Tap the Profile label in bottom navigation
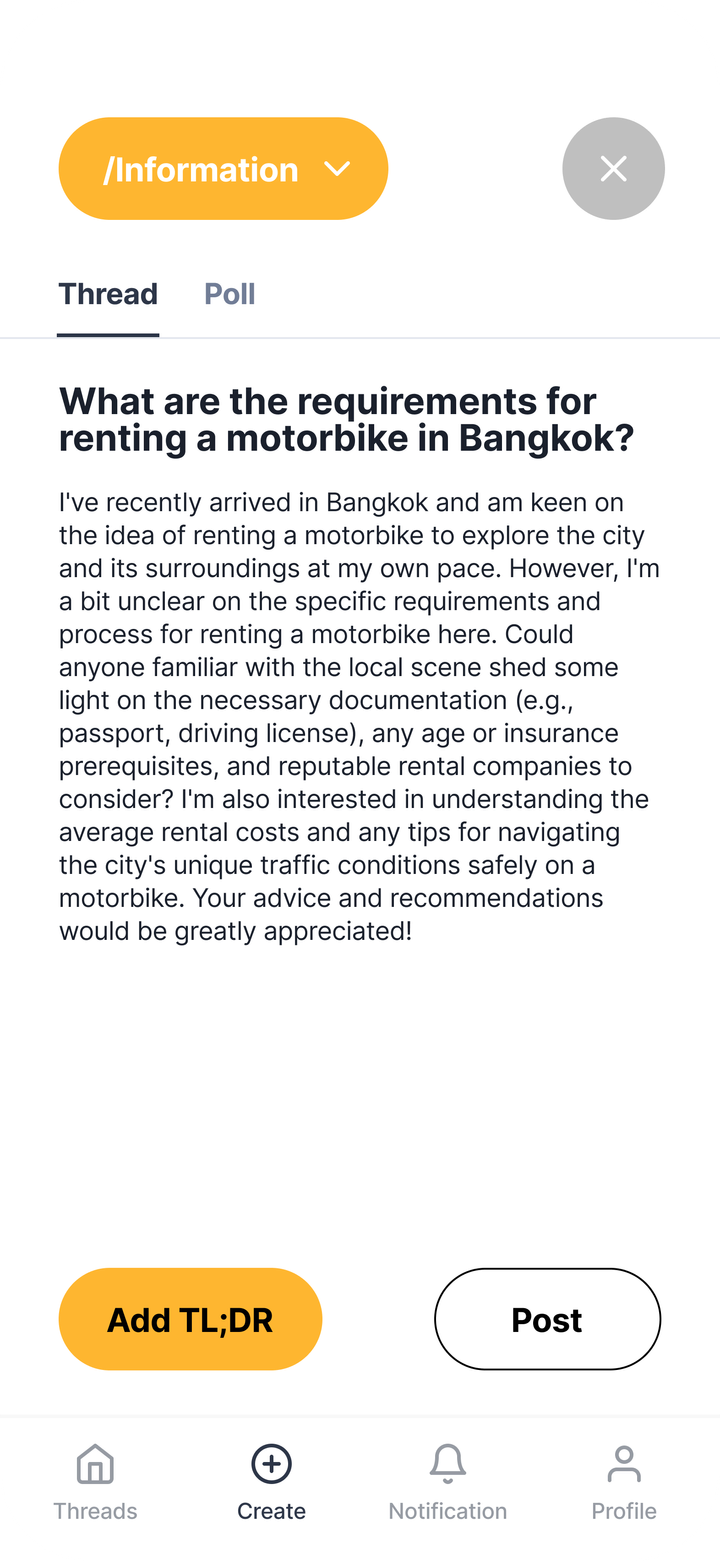Image resolution: width=720 pixels, height=1561 pixels. 624,1511
